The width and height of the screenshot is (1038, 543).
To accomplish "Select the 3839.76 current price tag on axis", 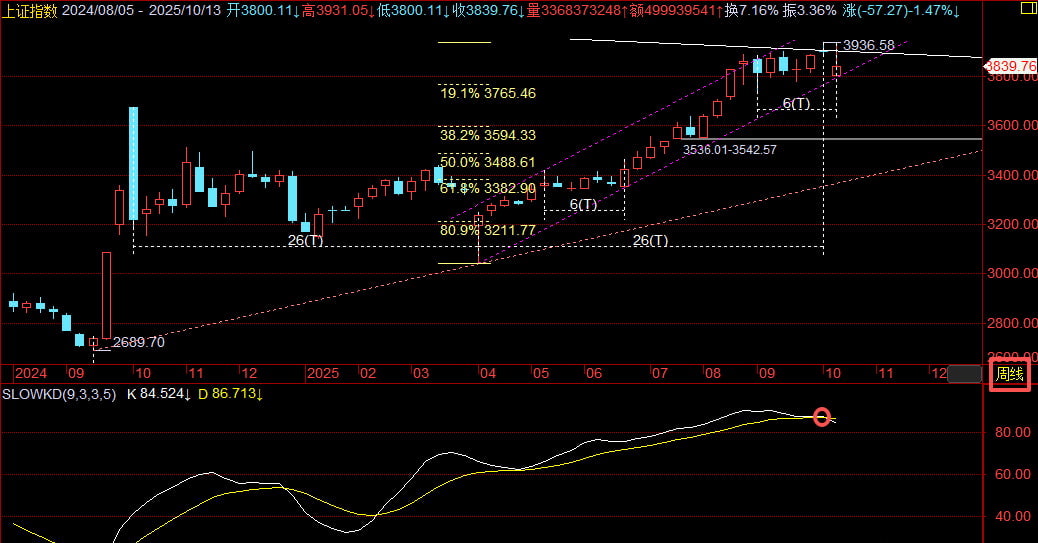I will (x=1011, y=66).
